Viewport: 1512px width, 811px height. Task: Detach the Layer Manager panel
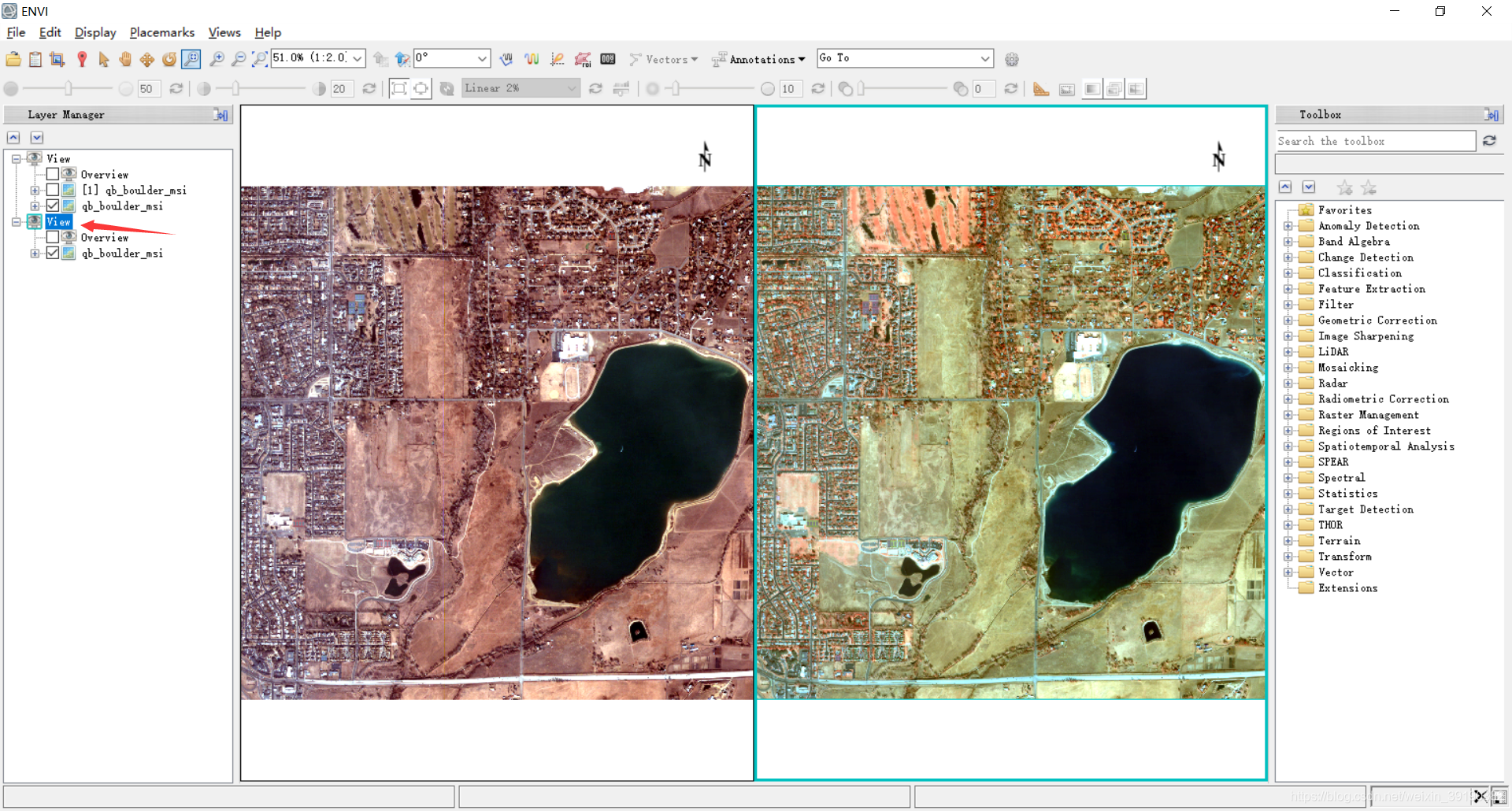[220, 115]
